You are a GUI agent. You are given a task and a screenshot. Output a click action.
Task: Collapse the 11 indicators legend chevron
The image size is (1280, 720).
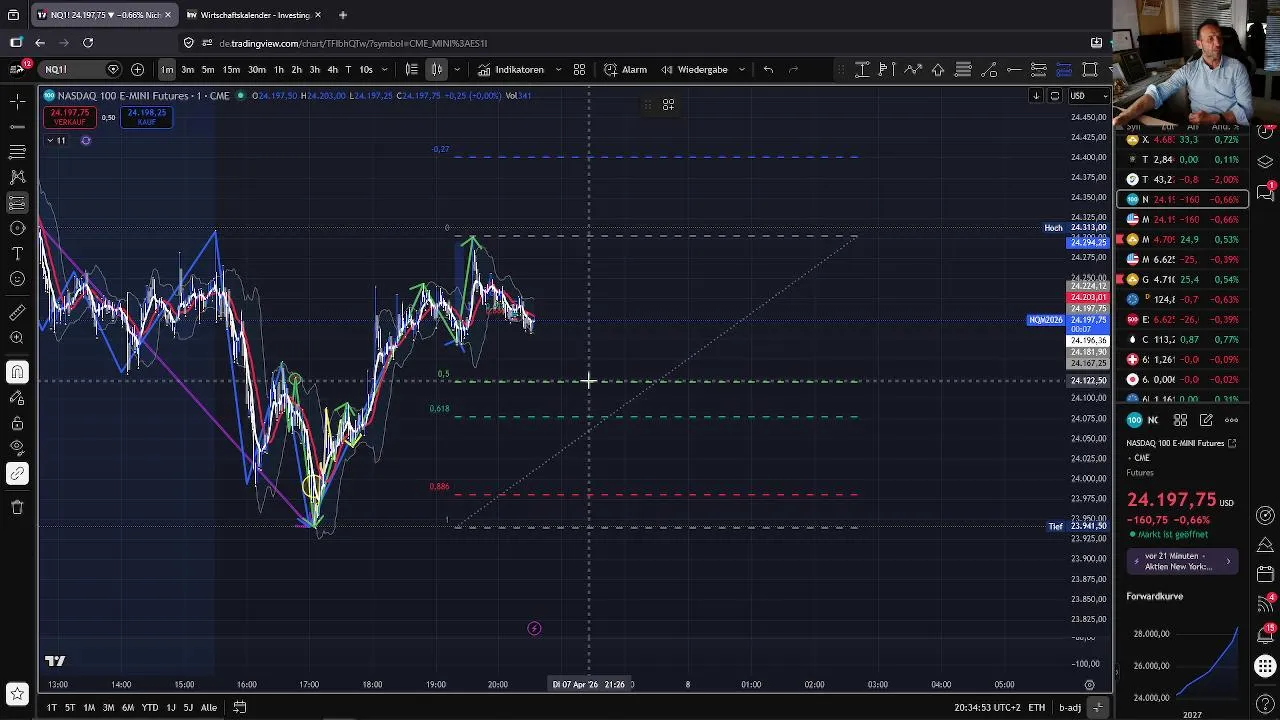(x=49, y=140)
